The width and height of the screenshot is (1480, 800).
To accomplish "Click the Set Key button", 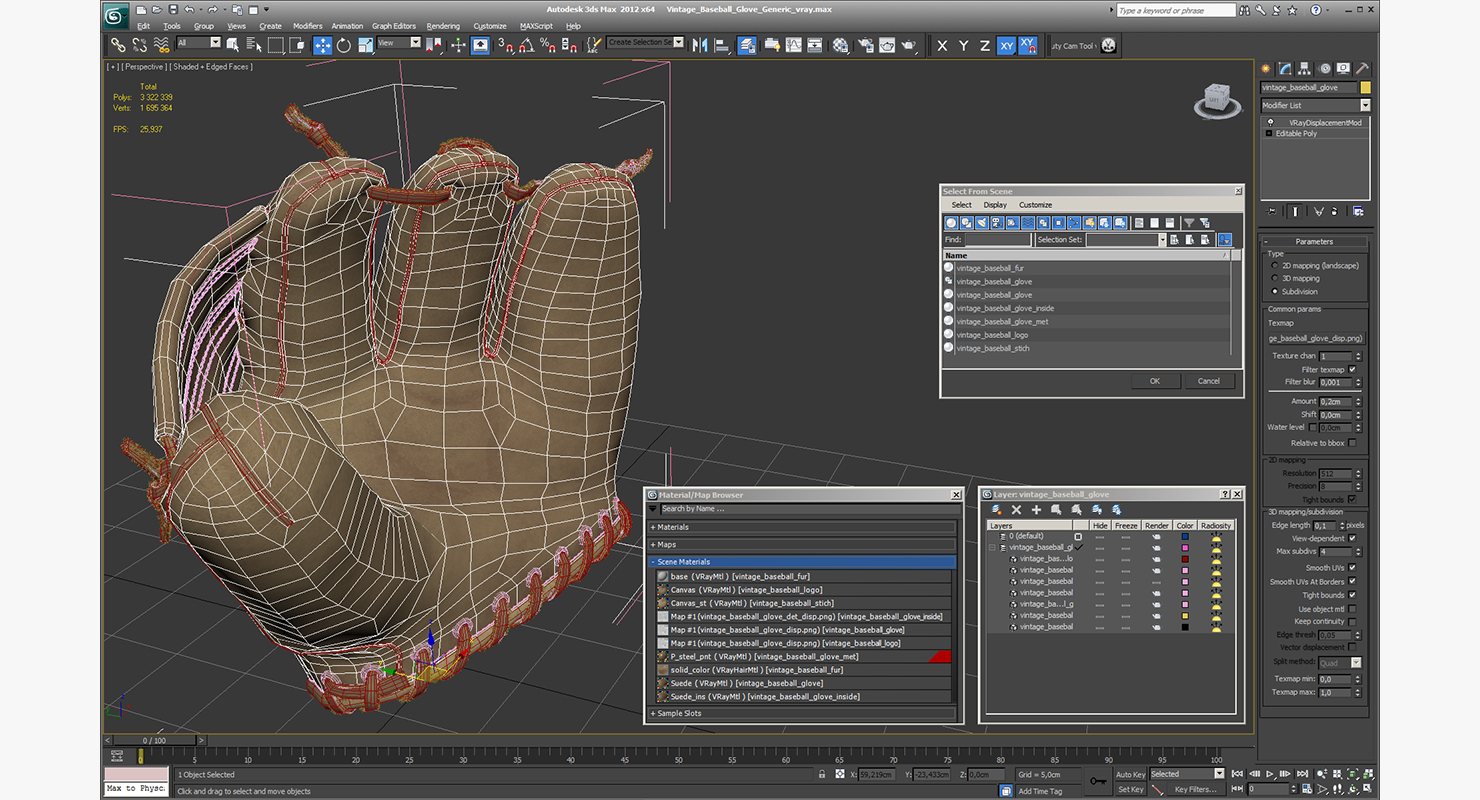I will click(x=1130, y=789).
